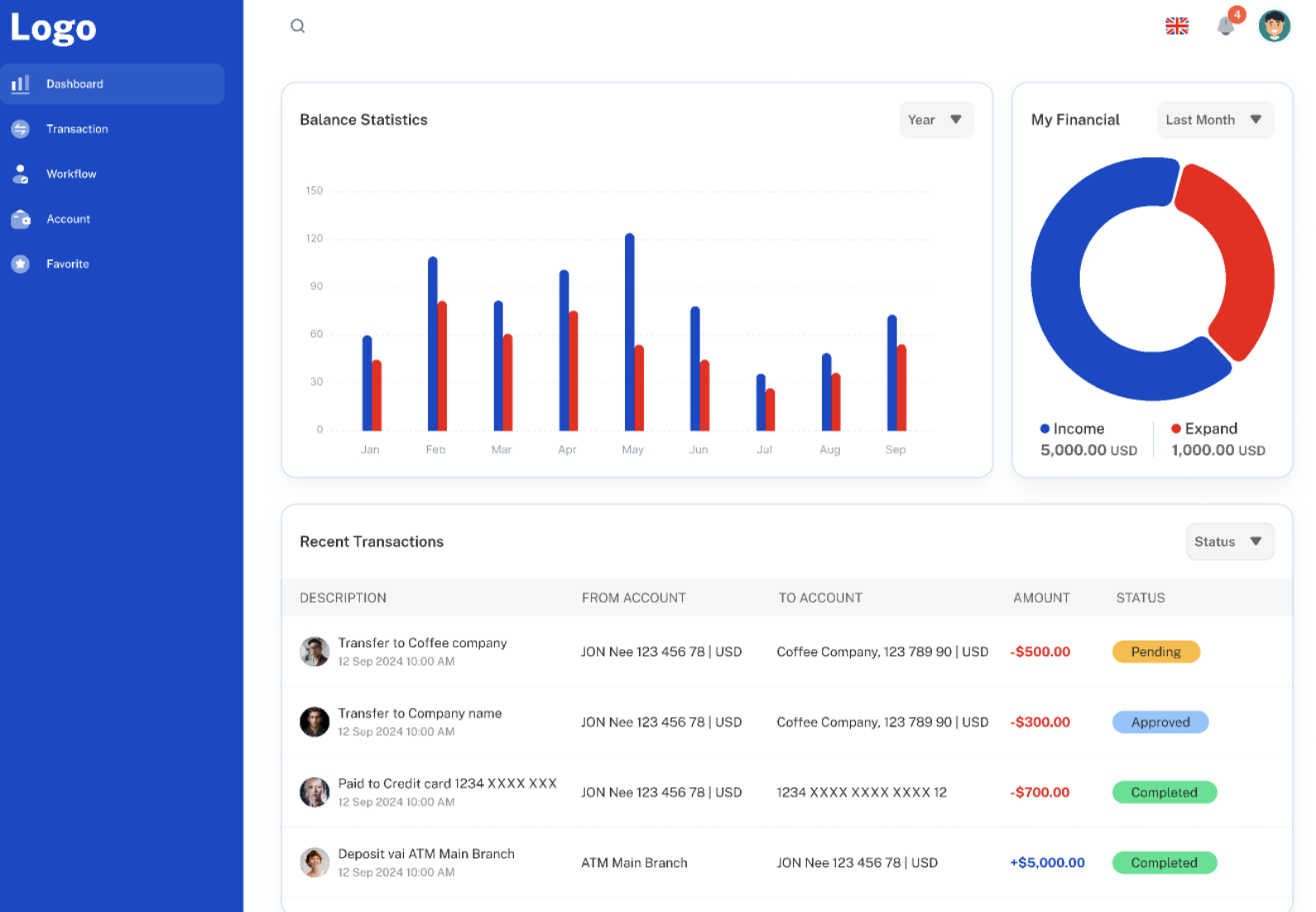The height and width of the screenshot is (912, 1316).
Task: Click the Dashboard bar chart icon
Action: pyautogui.click(x=21, y=84)
